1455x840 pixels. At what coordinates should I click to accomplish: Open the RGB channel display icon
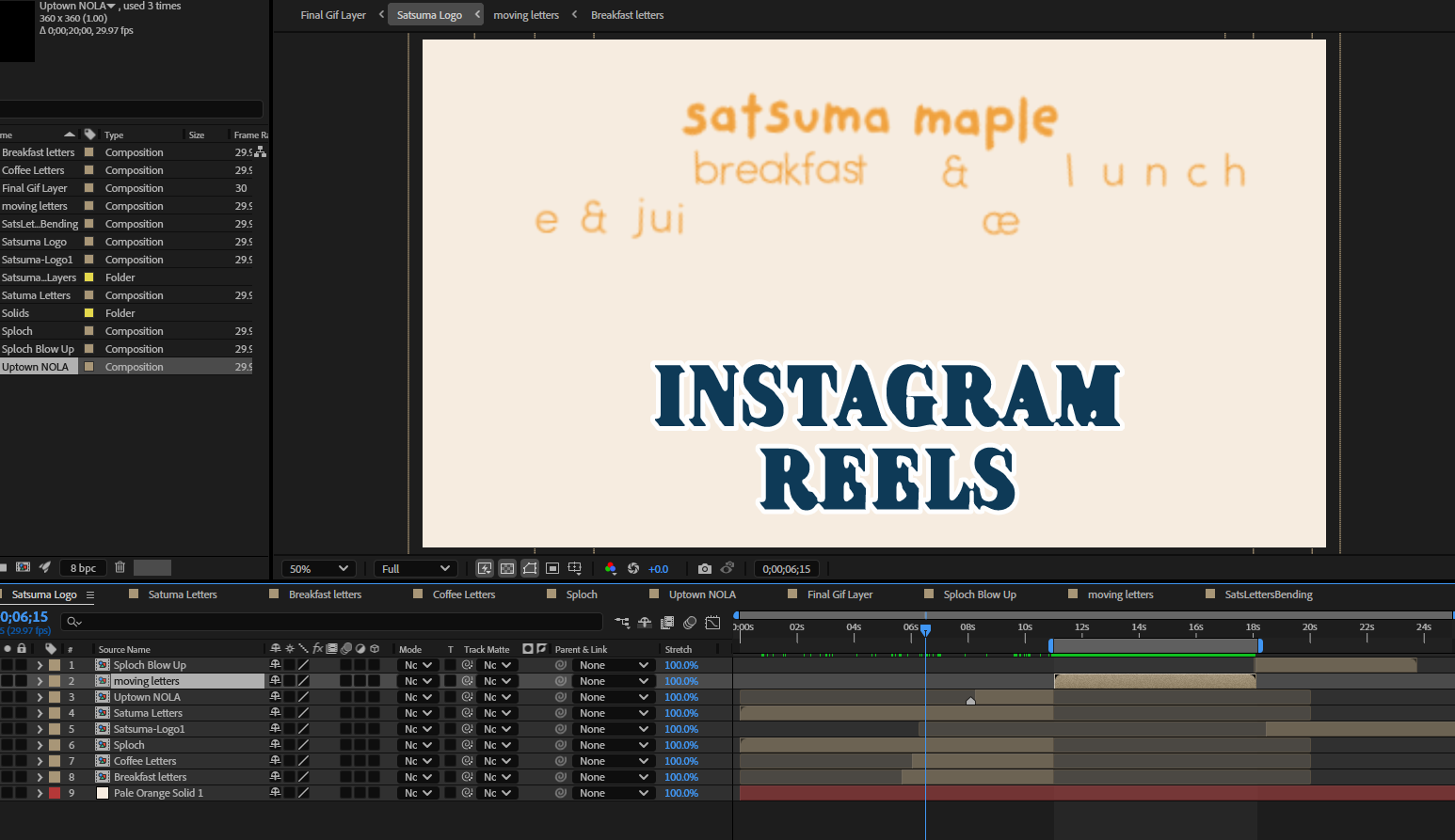click(x=610, y=568)
